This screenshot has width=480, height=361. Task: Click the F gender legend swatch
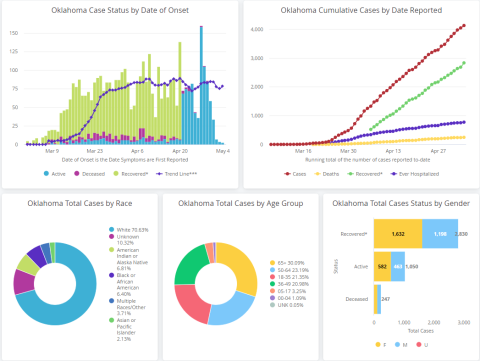(378, 344)
